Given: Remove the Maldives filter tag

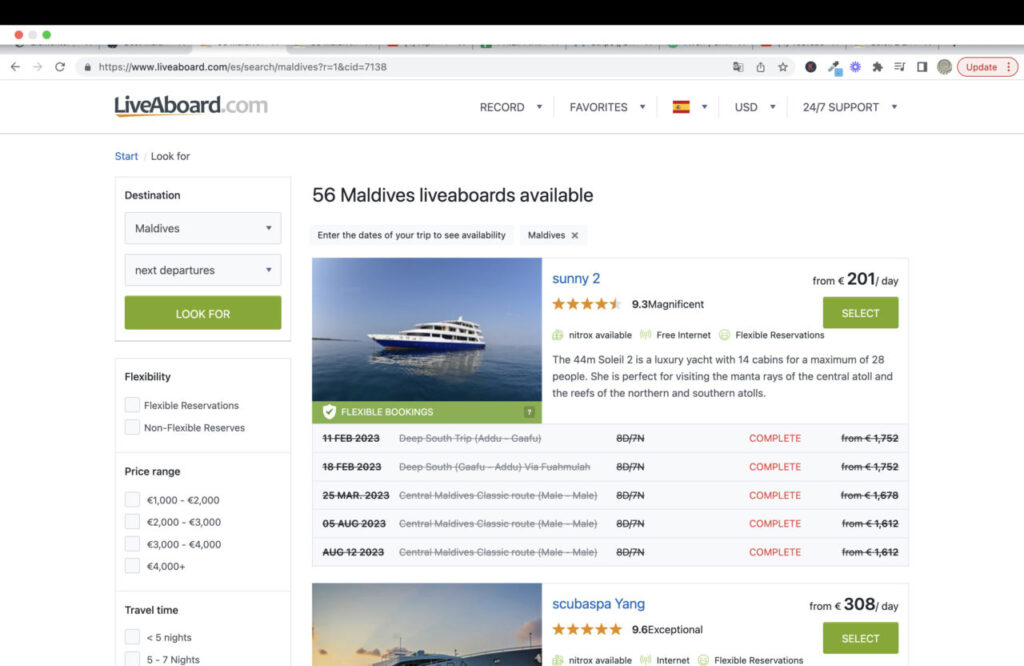Looking at the screenshot, I should (x=575, y=235).
